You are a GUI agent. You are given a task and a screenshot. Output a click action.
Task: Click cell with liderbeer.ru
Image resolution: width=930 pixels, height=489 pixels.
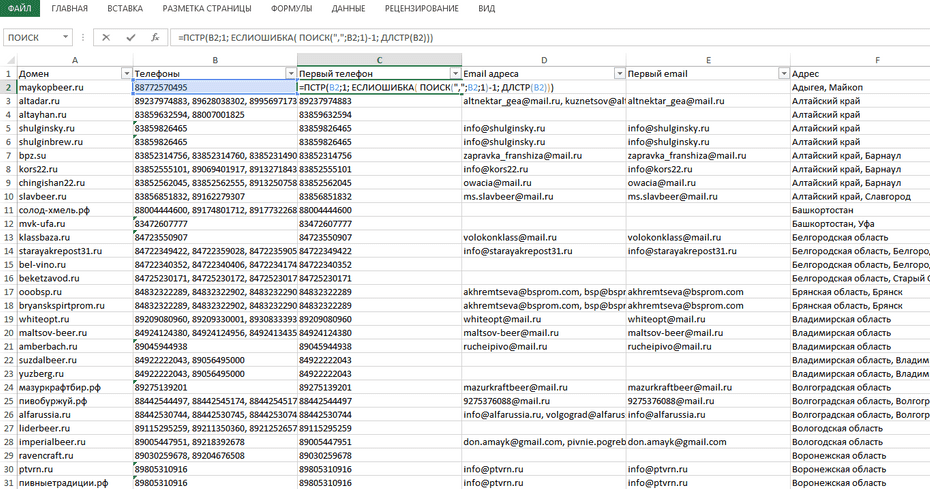coord(75,428)
